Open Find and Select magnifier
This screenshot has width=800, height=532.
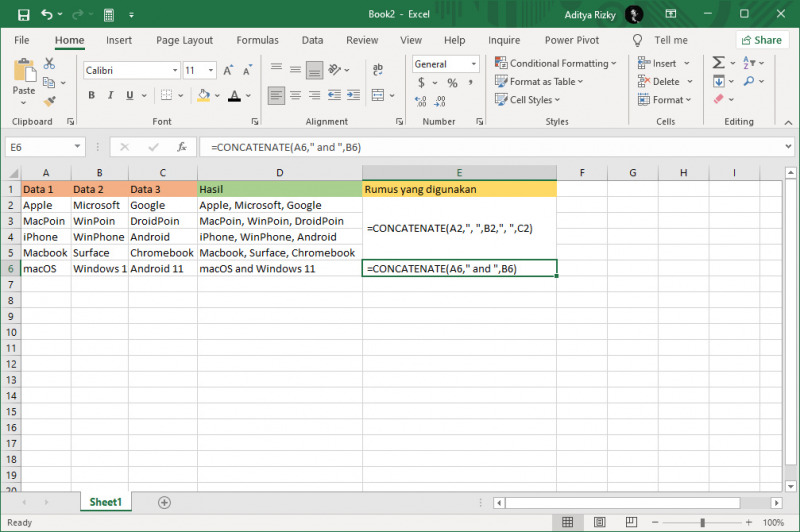748,81
